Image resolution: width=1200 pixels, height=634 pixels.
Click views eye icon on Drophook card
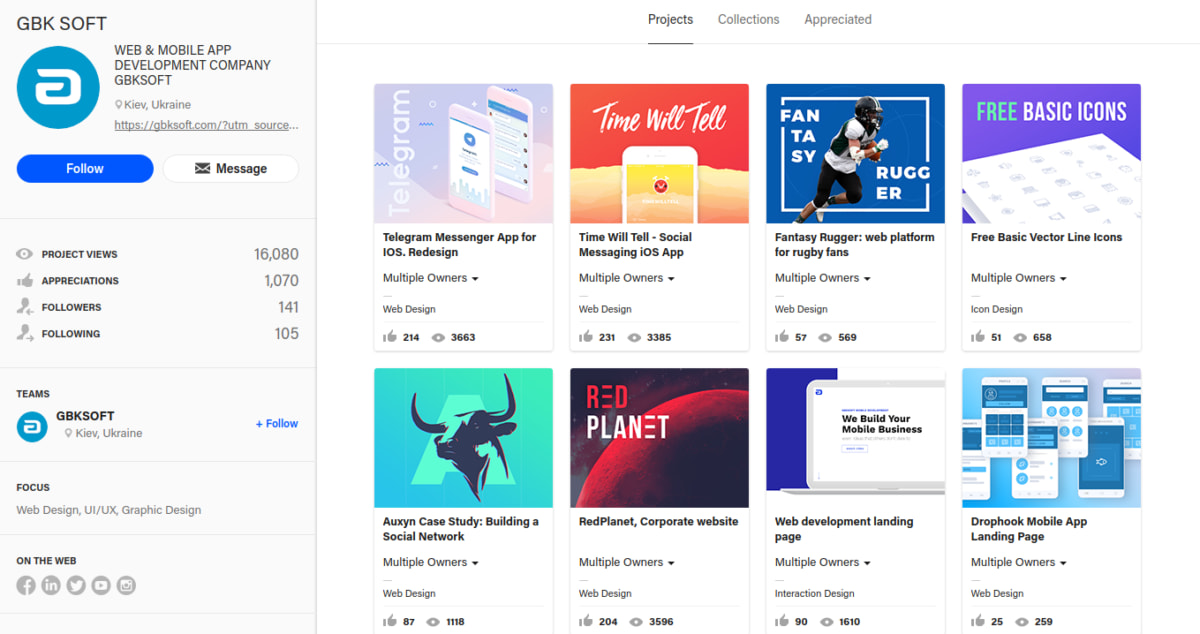(1020, 622)
